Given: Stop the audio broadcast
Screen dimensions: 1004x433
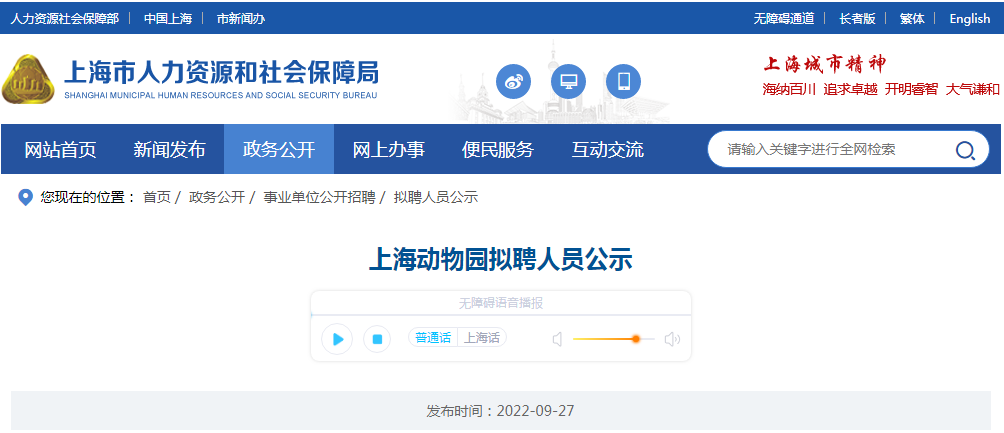Looking at the screenshot, I should (x=377, y=339).
